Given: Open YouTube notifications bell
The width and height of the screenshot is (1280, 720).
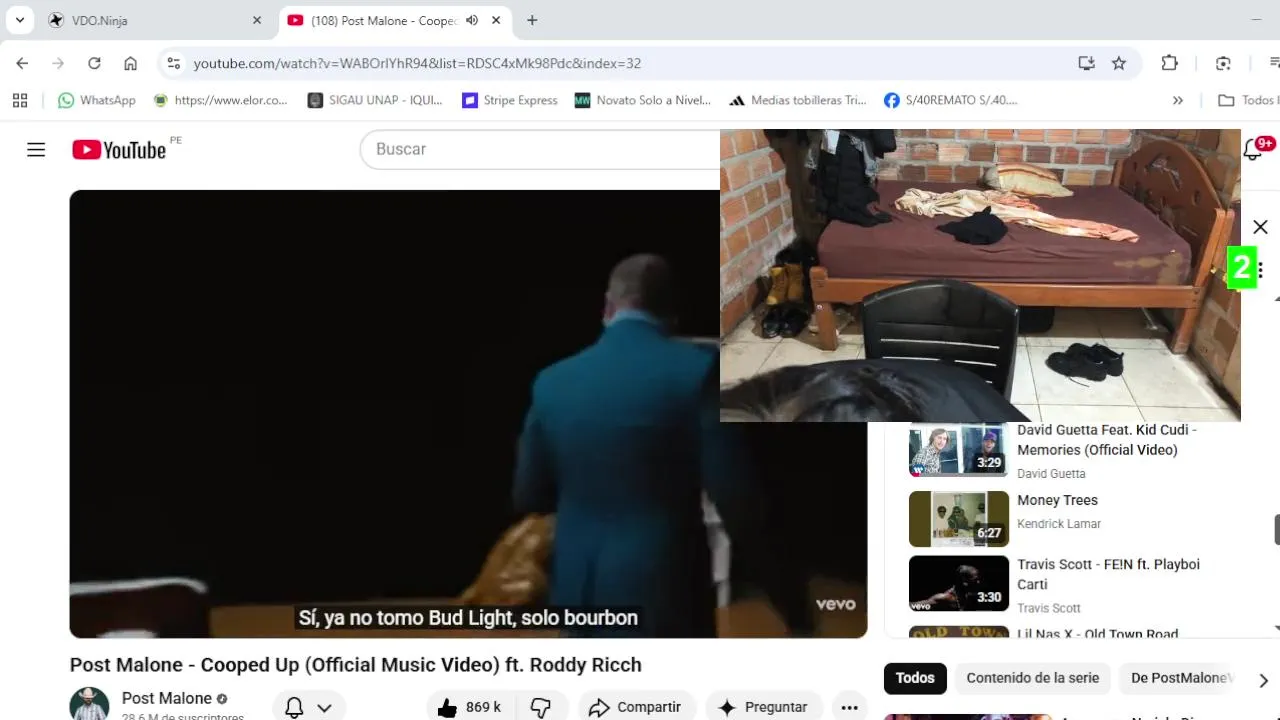Looking at the screenshot, I should [1253, 150].
